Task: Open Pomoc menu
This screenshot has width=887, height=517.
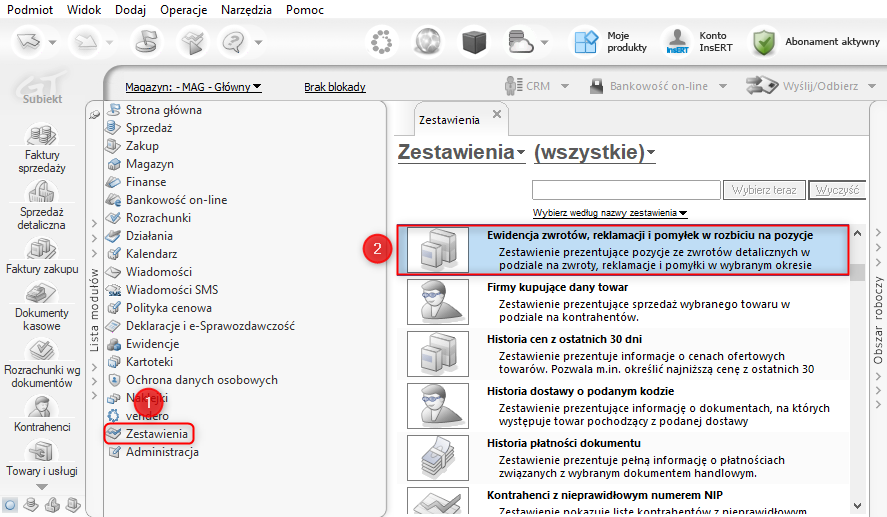Action: 305,10
